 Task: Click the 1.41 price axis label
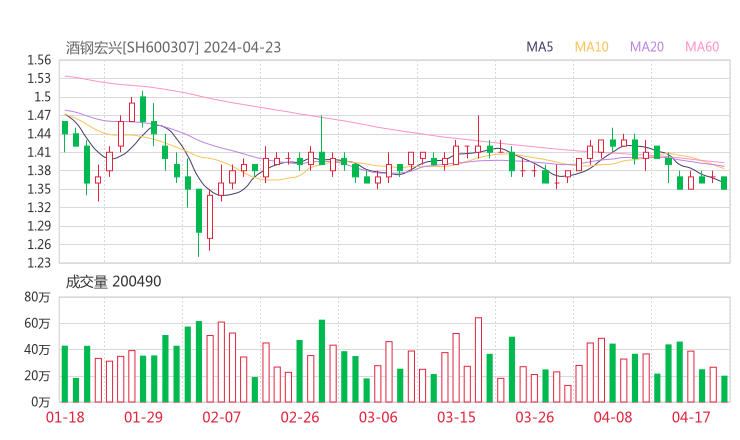[x=39, y=152]
